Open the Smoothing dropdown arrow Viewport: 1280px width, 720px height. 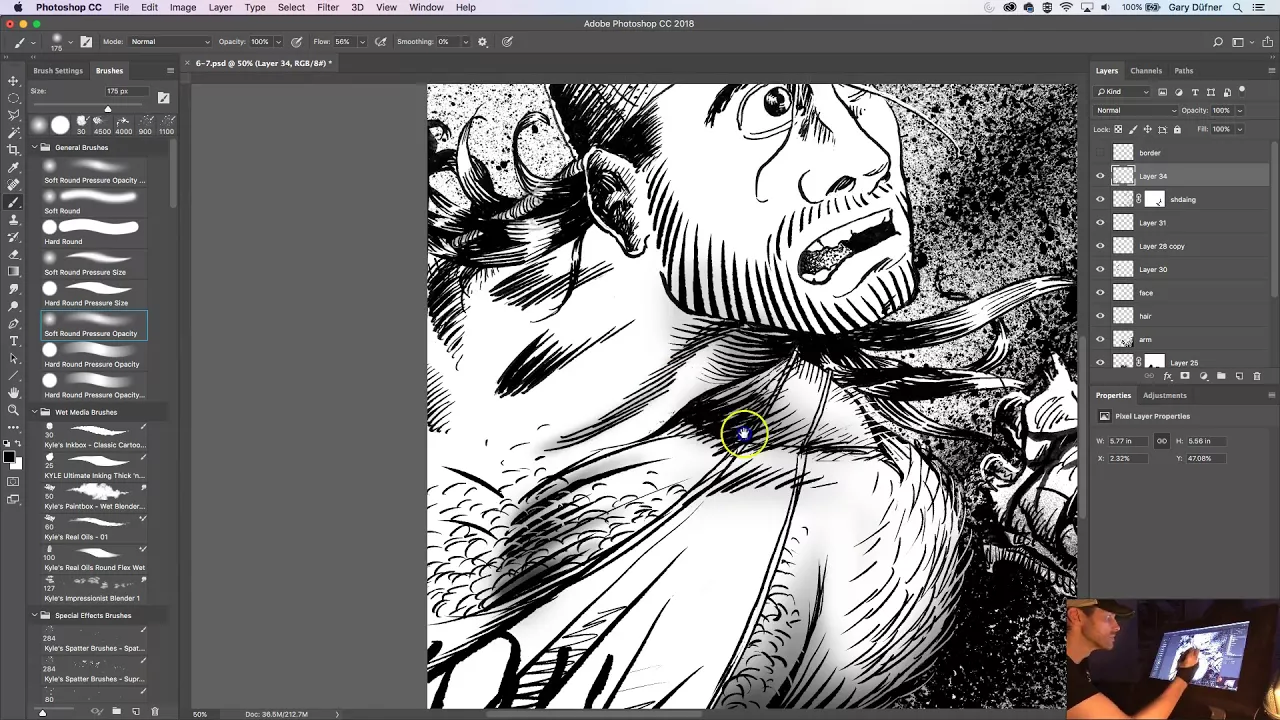click(465, 42)
